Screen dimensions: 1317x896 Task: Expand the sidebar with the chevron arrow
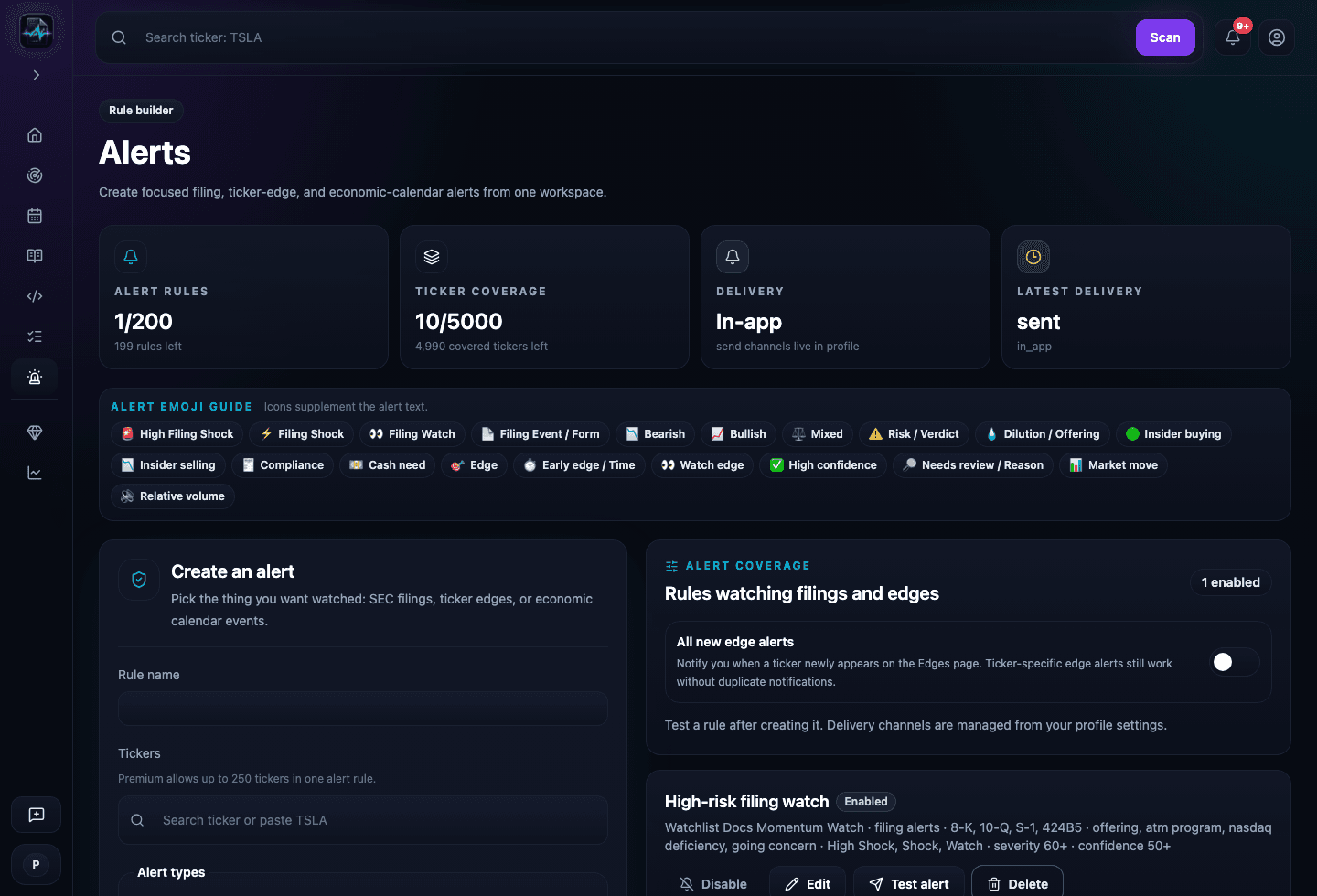tap(37, 75)
